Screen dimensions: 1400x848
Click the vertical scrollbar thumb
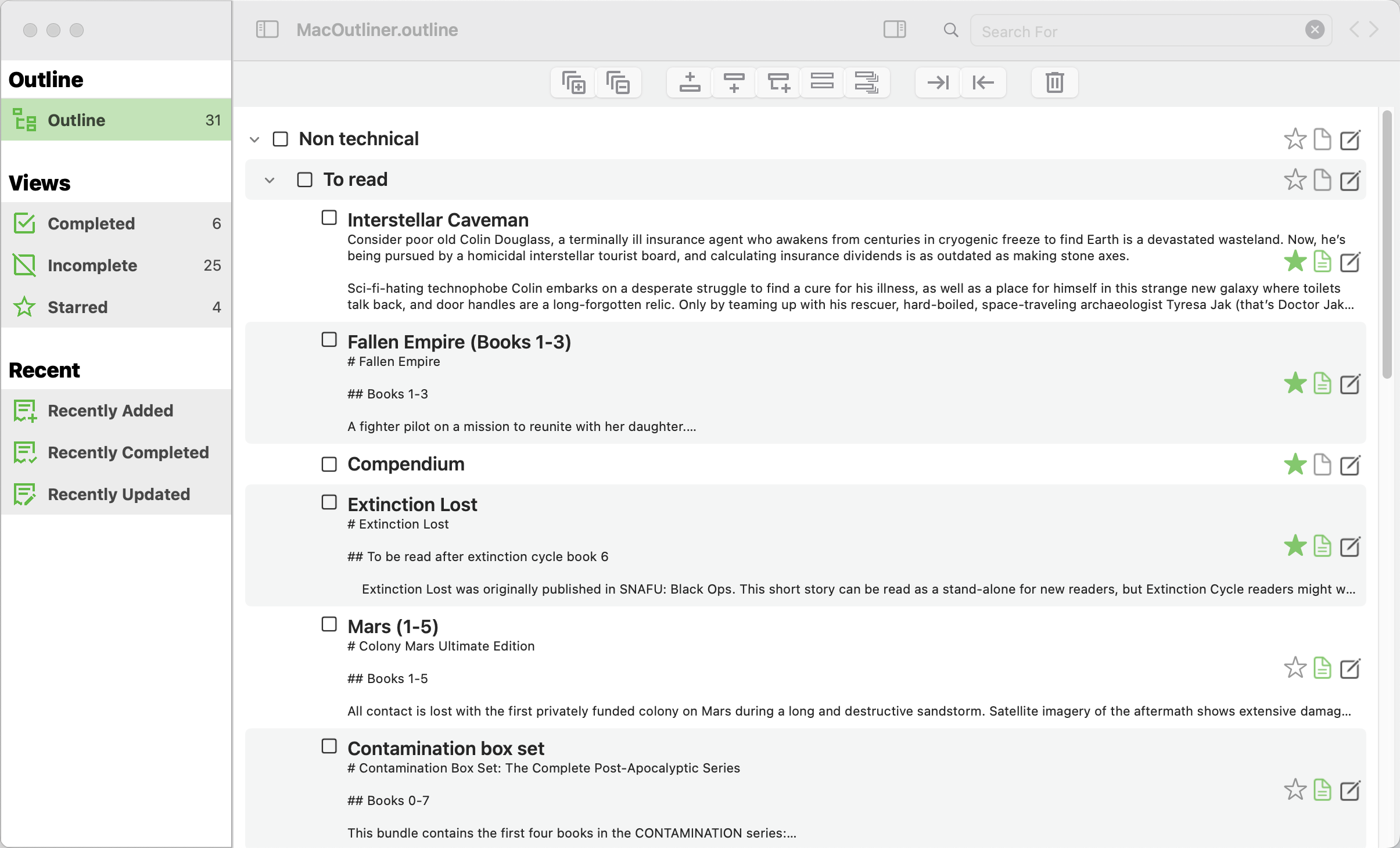click(x=1387, y=244)
